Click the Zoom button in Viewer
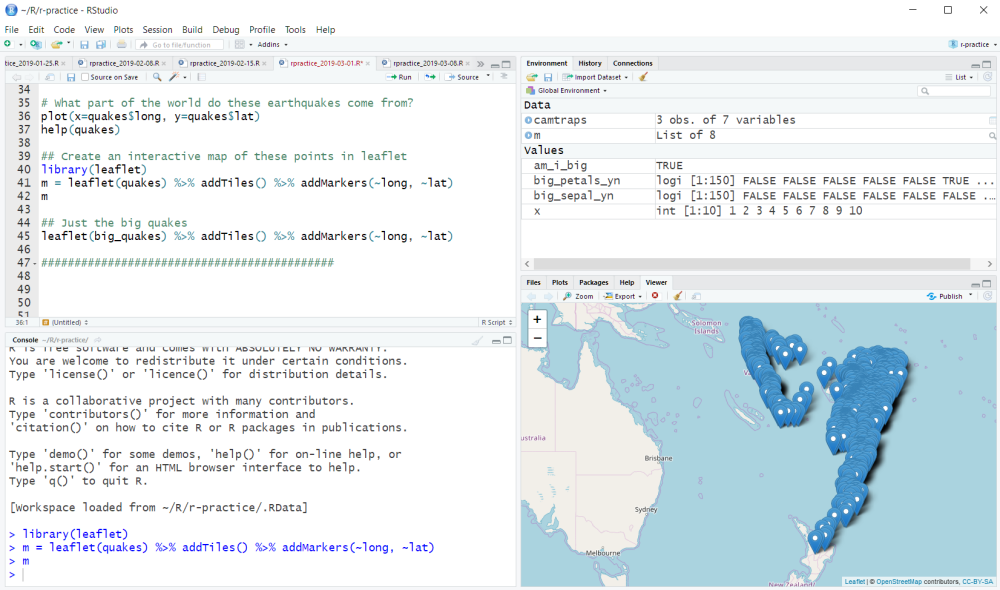The width and height of the screenshot is (1000, 590). (578, 296)
